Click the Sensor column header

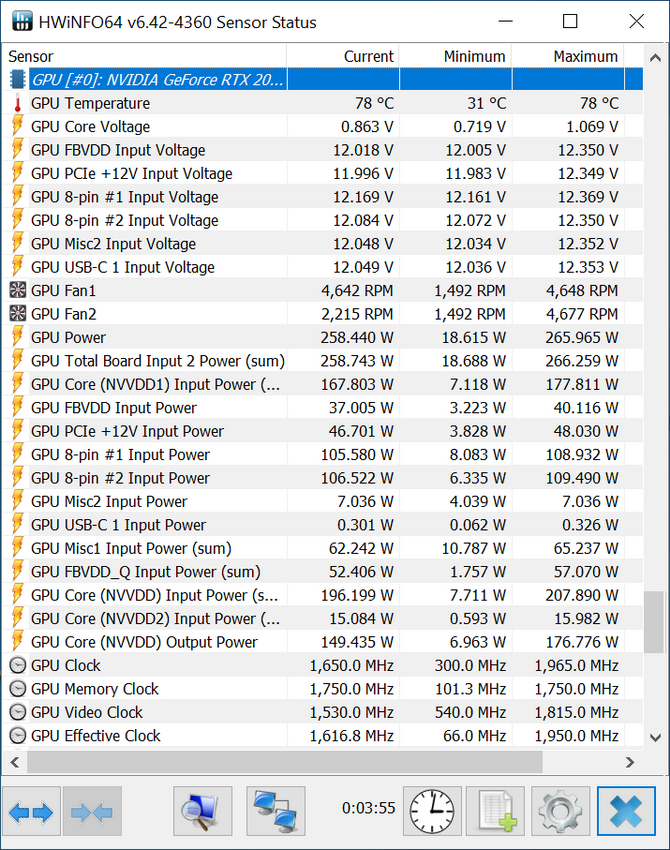point(145,56)
